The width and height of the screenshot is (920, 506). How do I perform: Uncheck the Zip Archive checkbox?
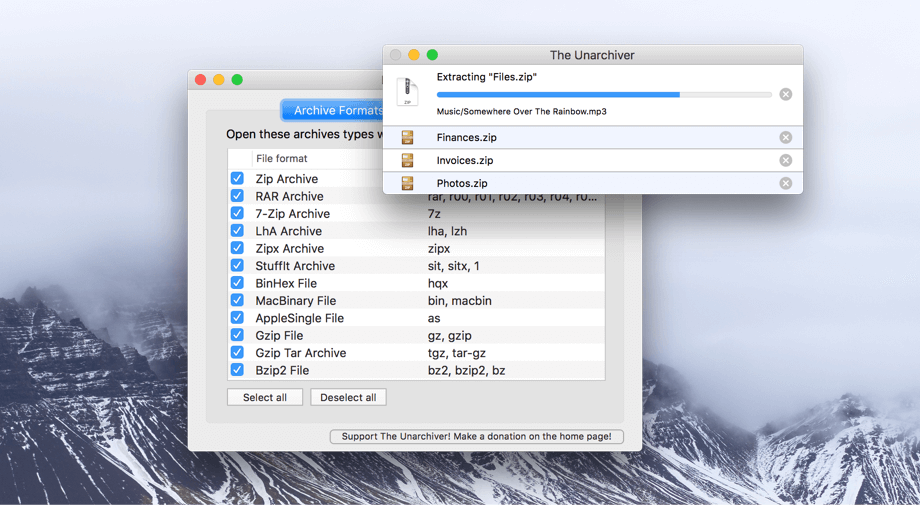[237, 179]
